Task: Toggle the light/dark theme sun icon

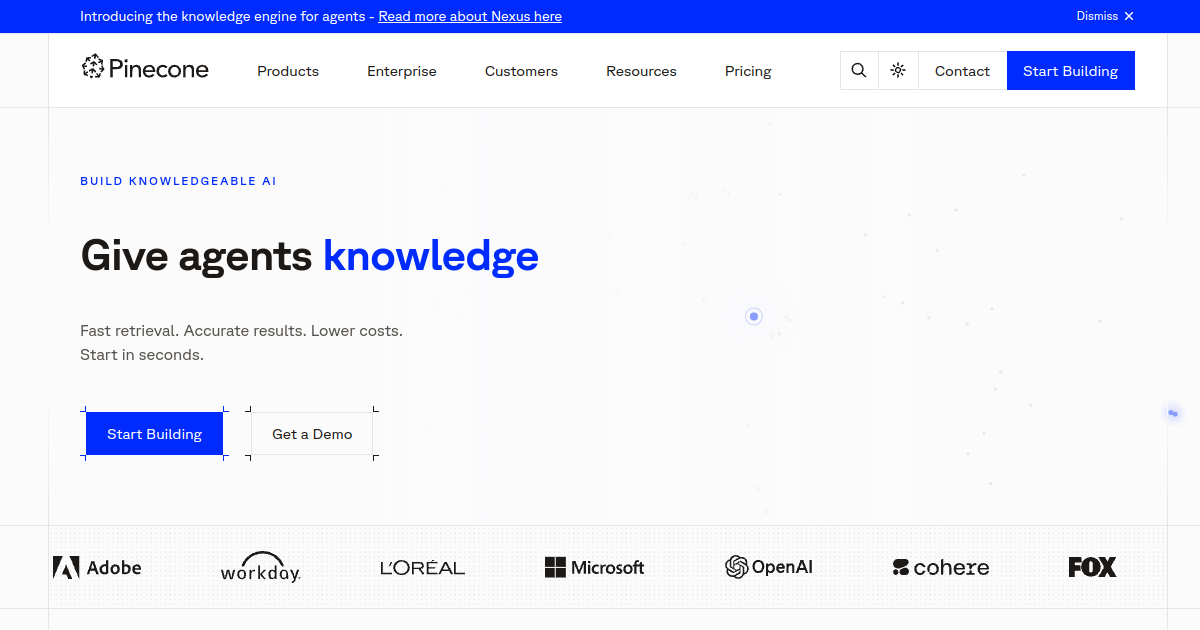Action: point(898,71)
